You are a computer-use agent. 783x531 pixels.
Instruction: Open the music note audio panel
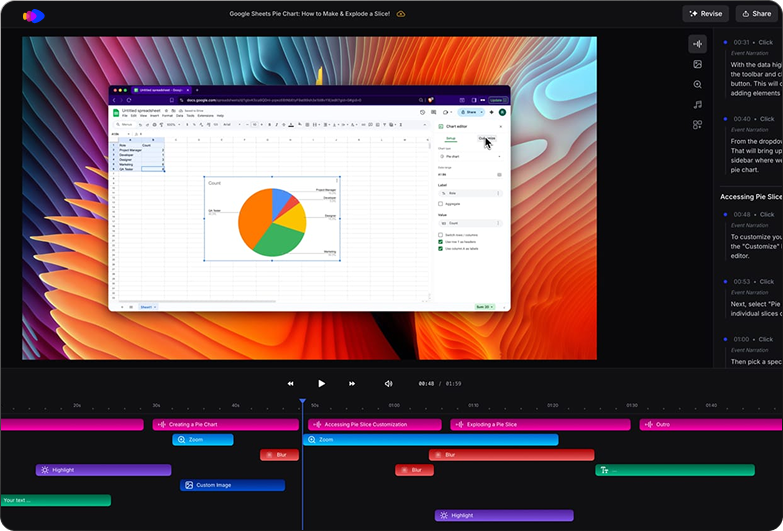pos(697,105)
